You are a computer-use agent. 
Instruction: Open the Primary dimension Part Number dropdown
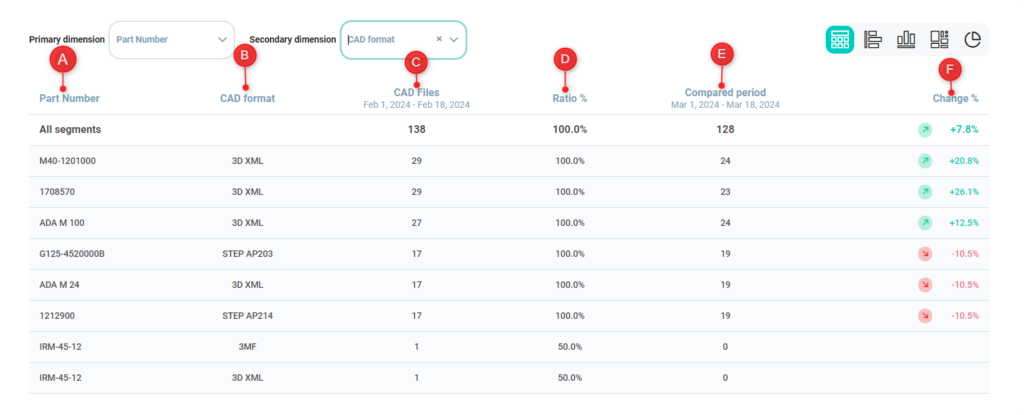coord(171,40)
